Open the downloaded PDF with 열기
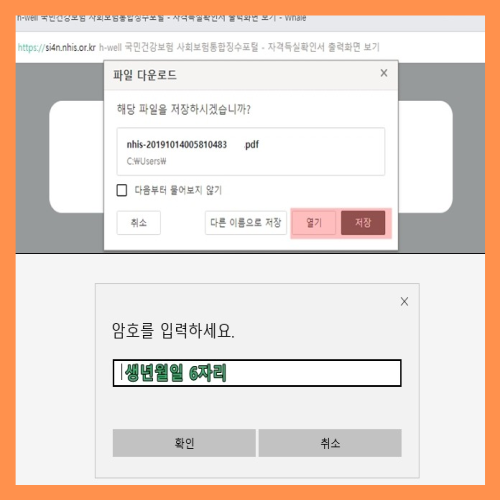Screen dimensions: 500x500 coord(314,223)
